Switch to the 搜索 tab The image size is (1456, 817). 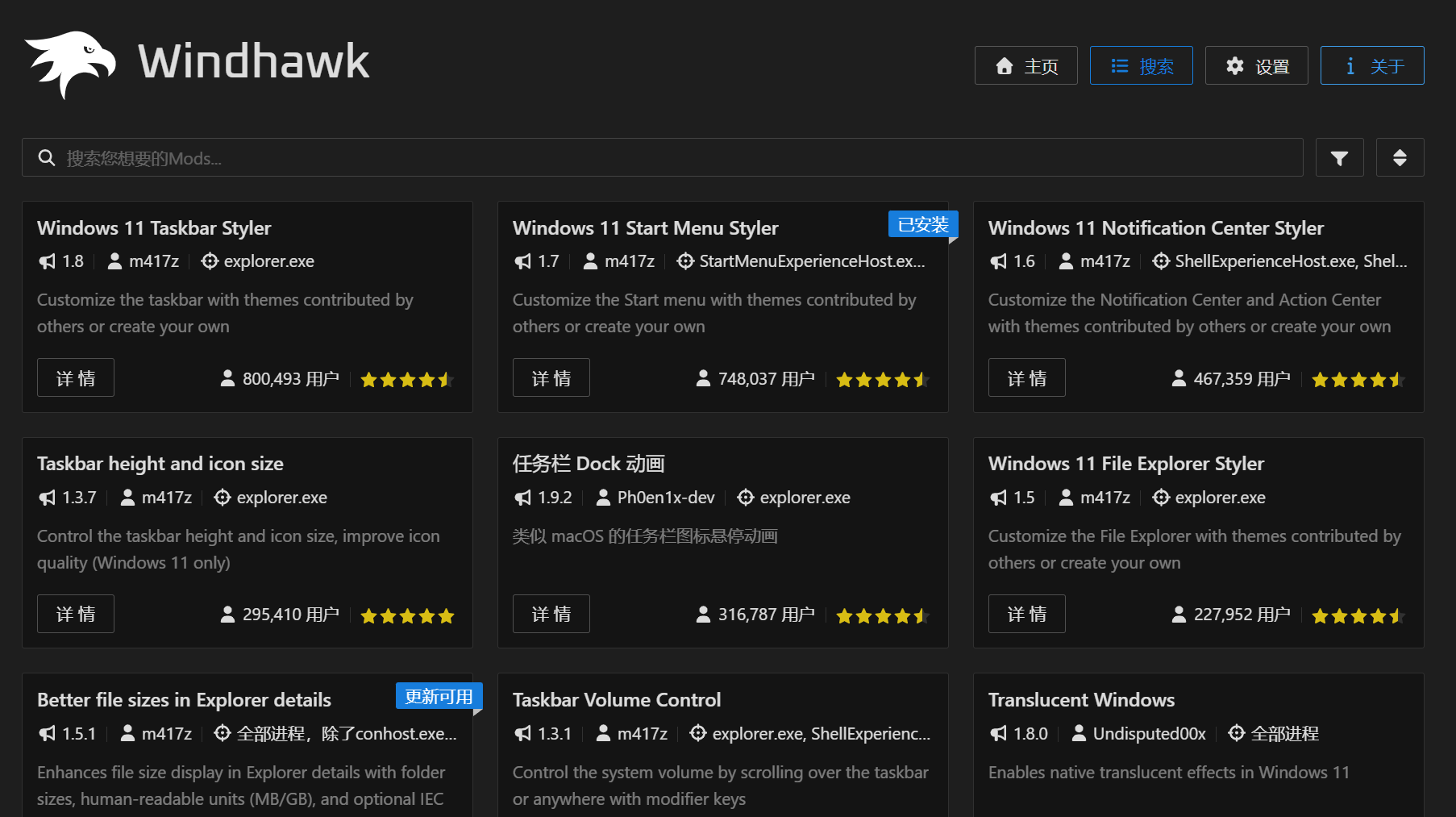[x=1141, y=65]
